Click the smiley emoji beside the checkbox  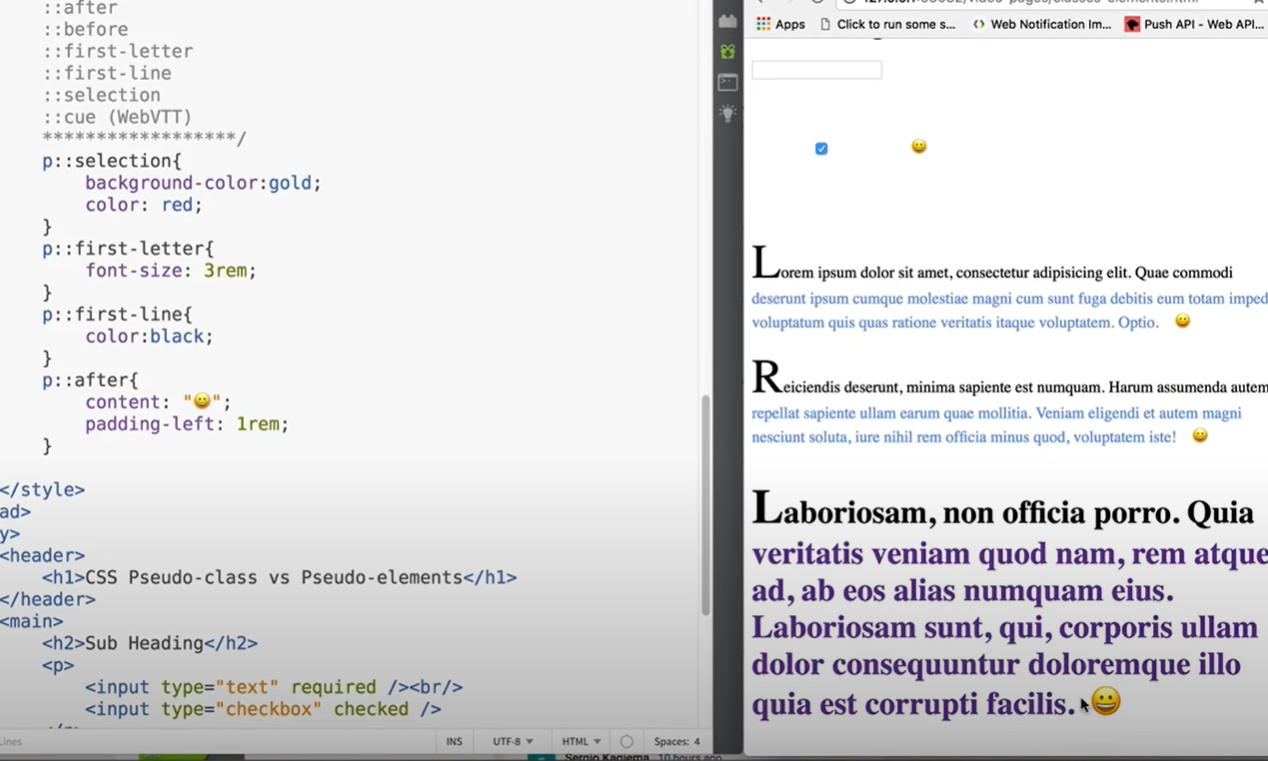pos(919,147)
